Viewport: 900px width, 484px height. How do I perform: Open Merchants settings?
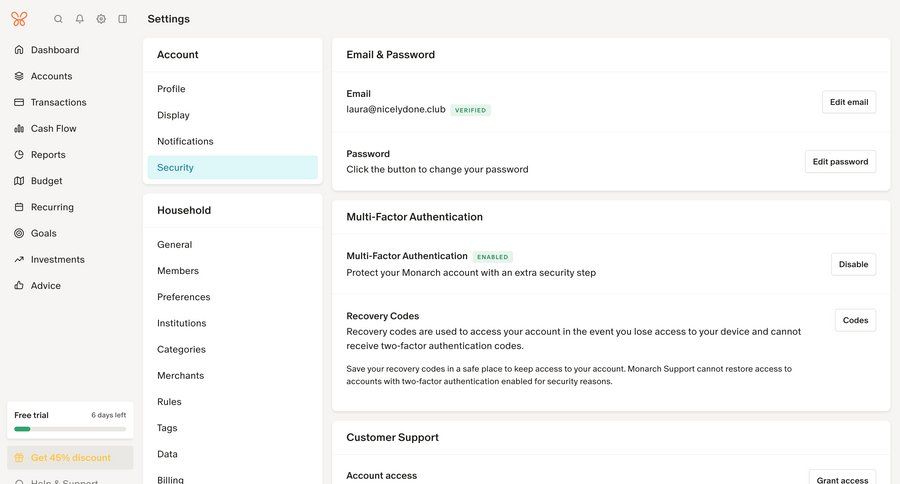click(232, 375)
